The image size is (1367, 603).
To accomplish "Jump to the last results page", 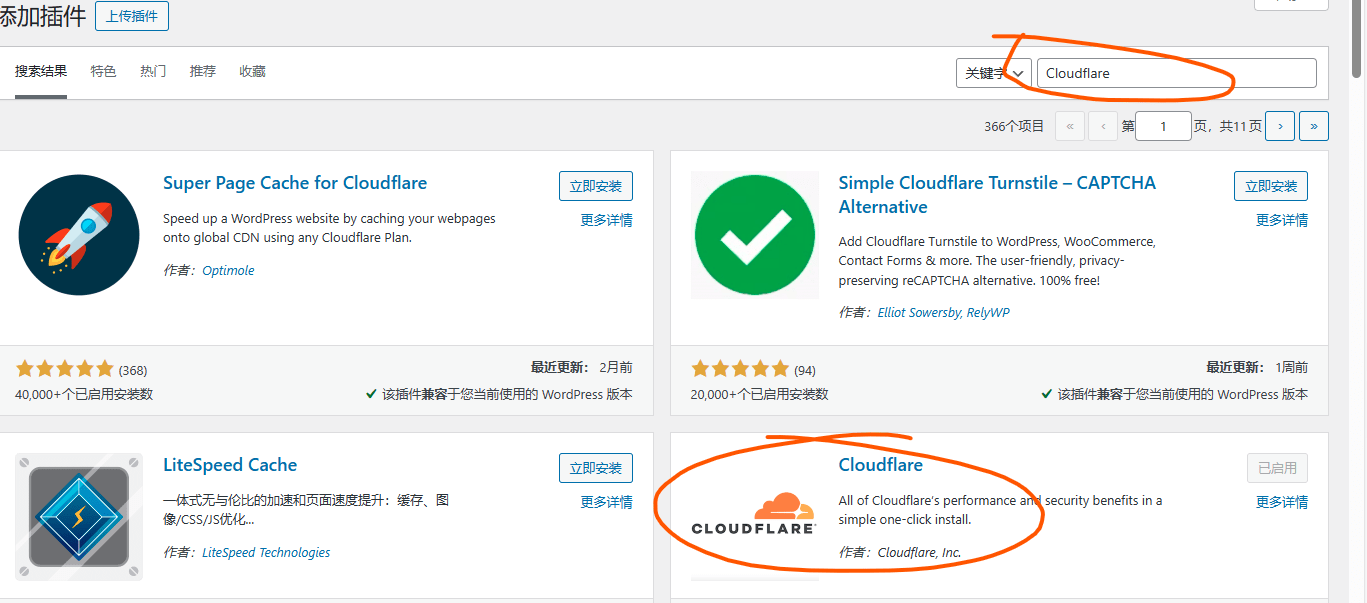I will [x=1314, y=126].
